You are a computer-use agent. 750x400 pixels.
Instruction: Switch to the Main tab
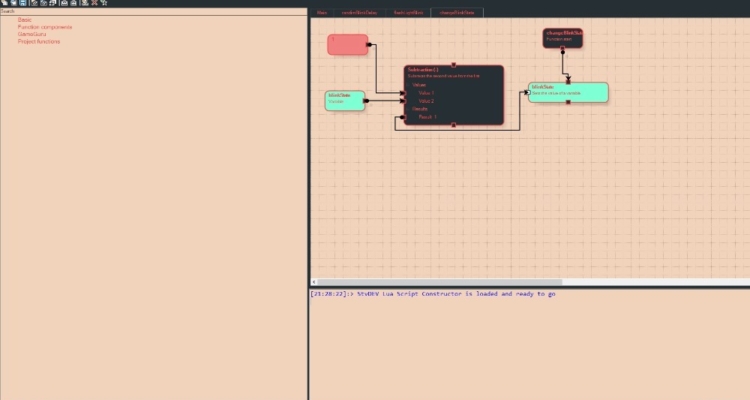(322, 12)
